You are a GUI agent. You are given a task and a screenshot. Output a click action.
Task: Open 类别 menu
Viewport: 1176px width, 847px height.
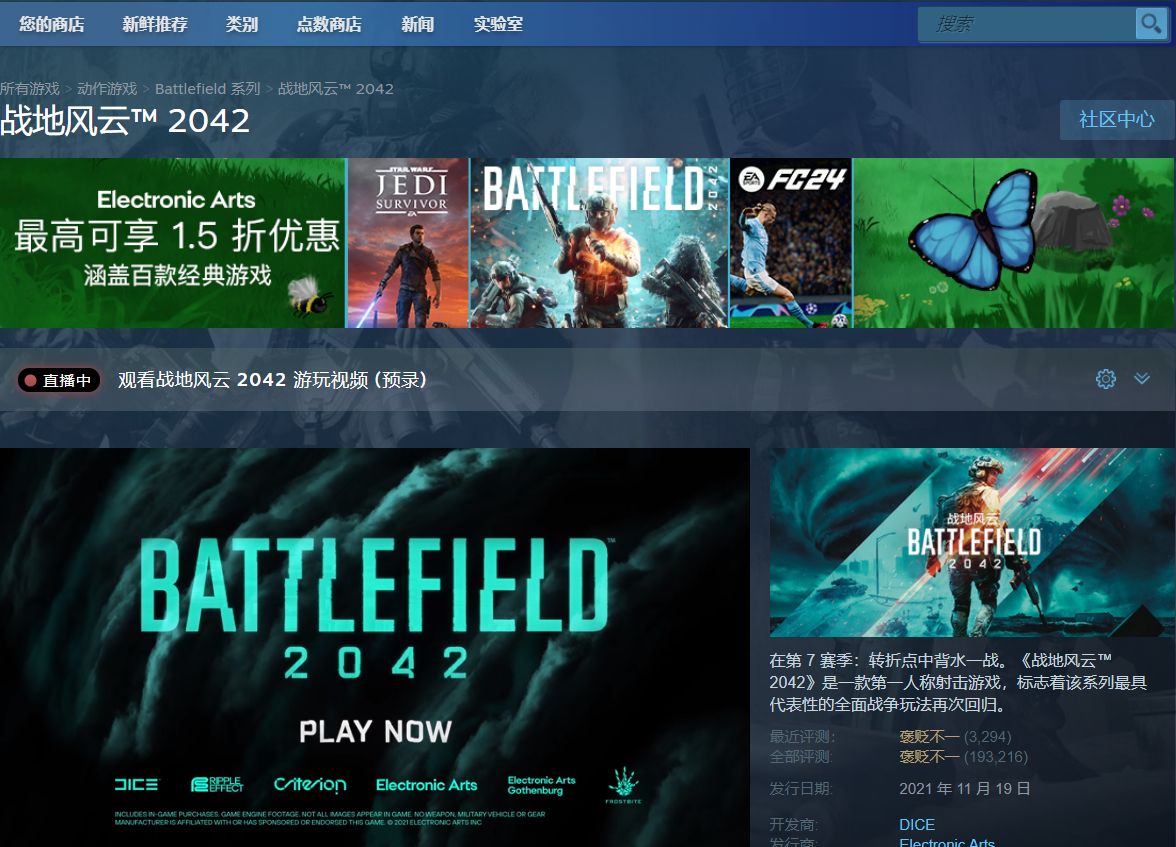(242, 24)
